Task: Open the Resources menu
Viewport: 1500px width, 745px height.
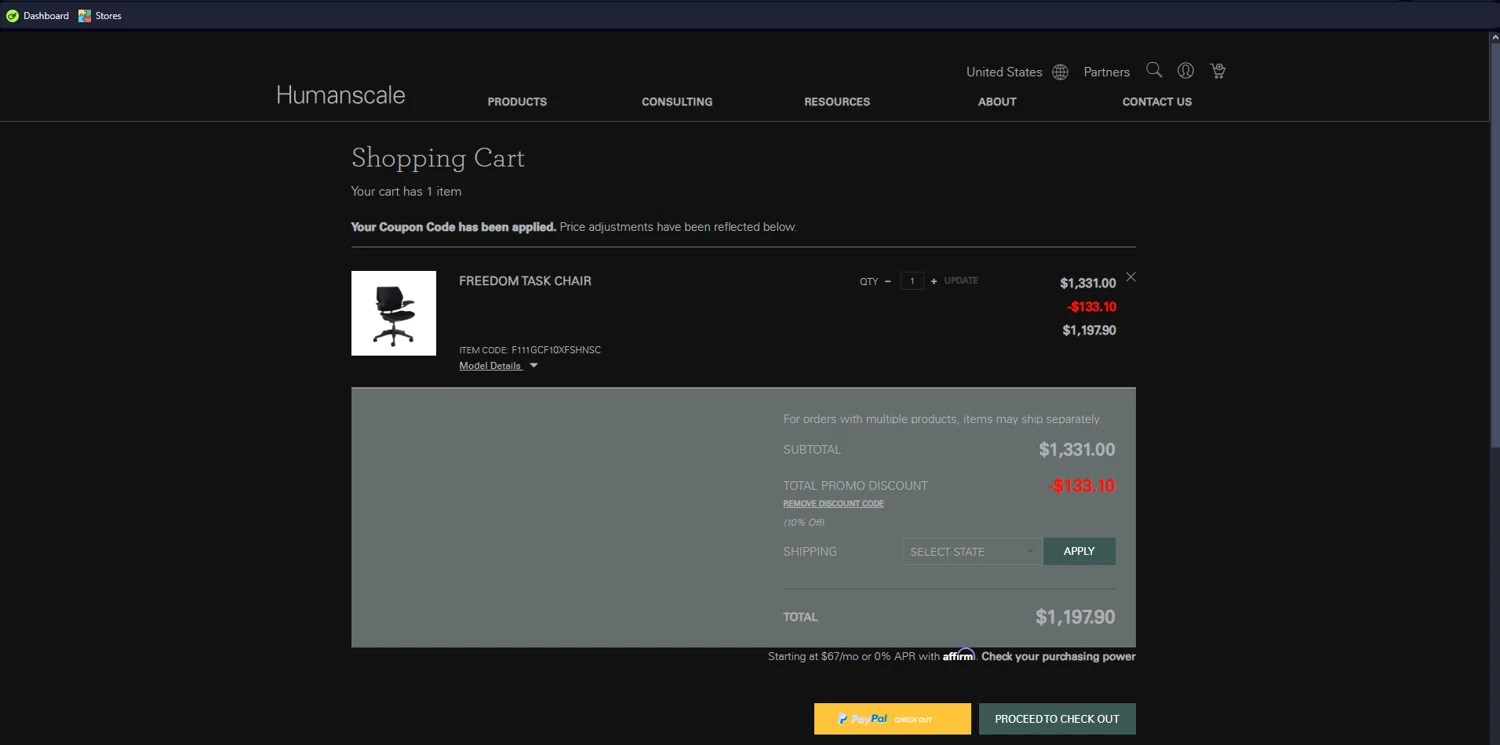Action: tap(837, 102)
